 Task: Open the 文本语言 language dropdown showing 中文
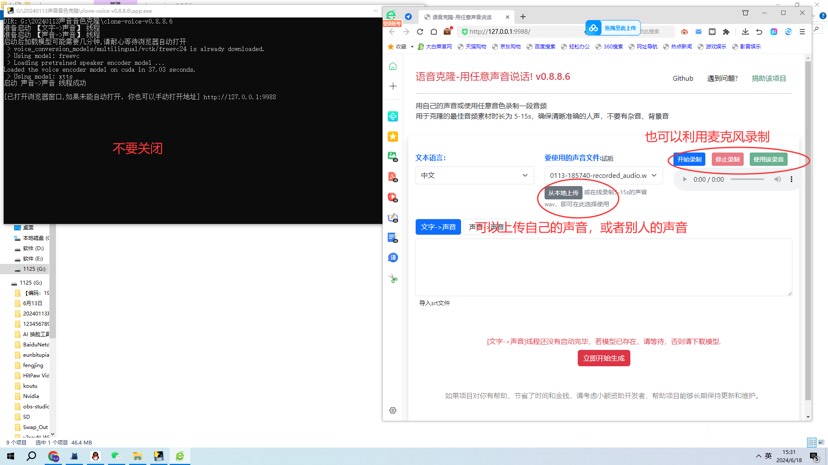475,175
